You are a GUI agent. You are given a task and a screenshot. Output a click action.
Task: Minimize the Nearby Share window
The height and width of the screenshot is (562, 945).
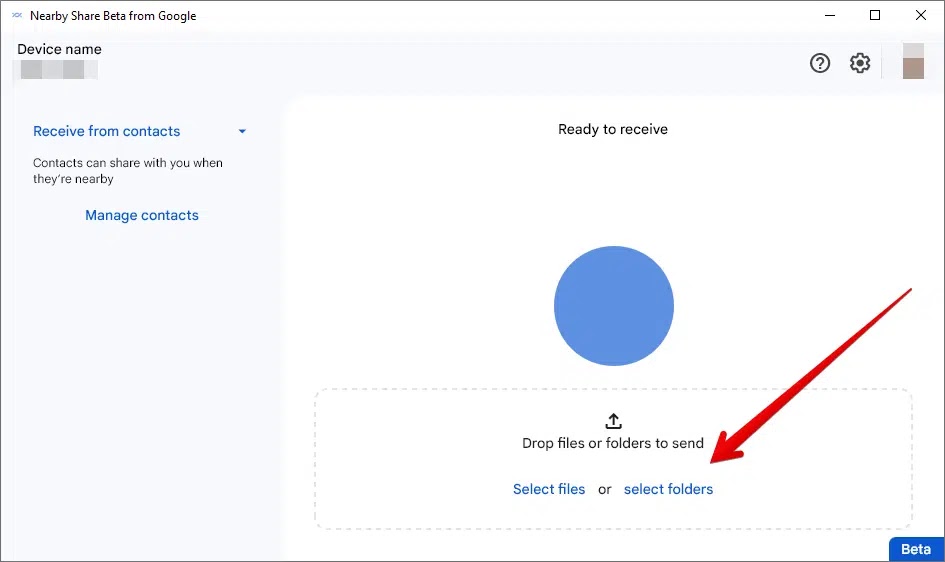pos(830,16)
